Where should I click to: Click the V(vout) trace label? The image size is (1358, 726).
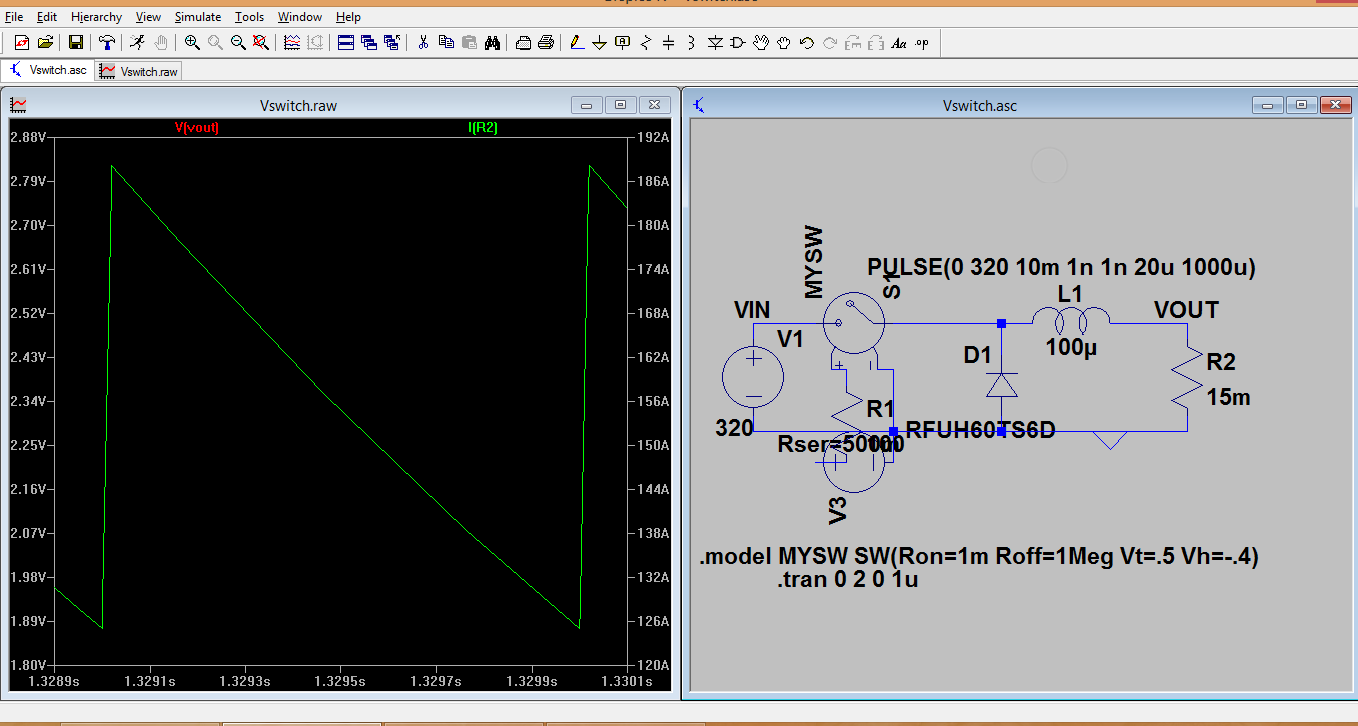click(x=196, y=128)
